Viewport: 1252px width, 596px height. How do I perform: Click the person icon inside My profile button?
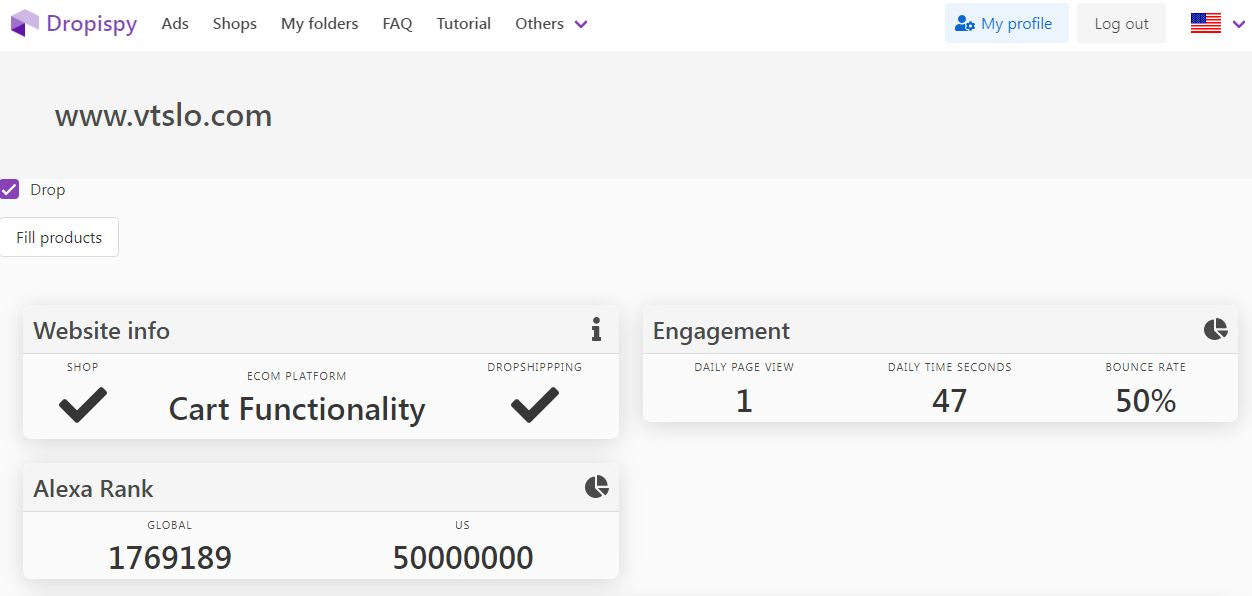[x=965, y=23]
